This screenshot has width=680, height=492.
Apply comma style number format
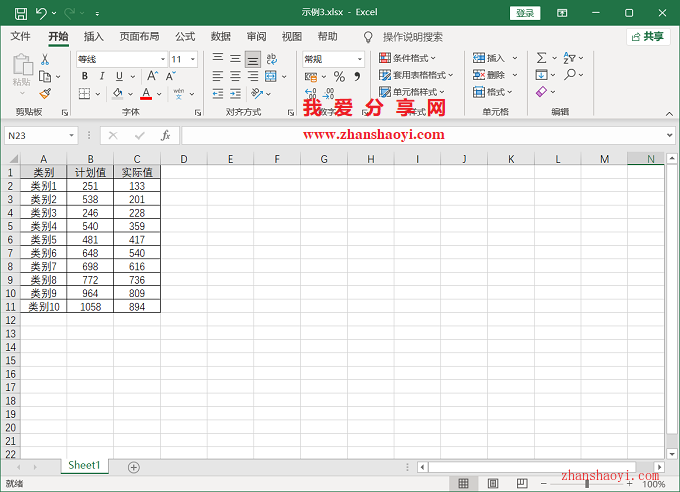coord(357,77)
